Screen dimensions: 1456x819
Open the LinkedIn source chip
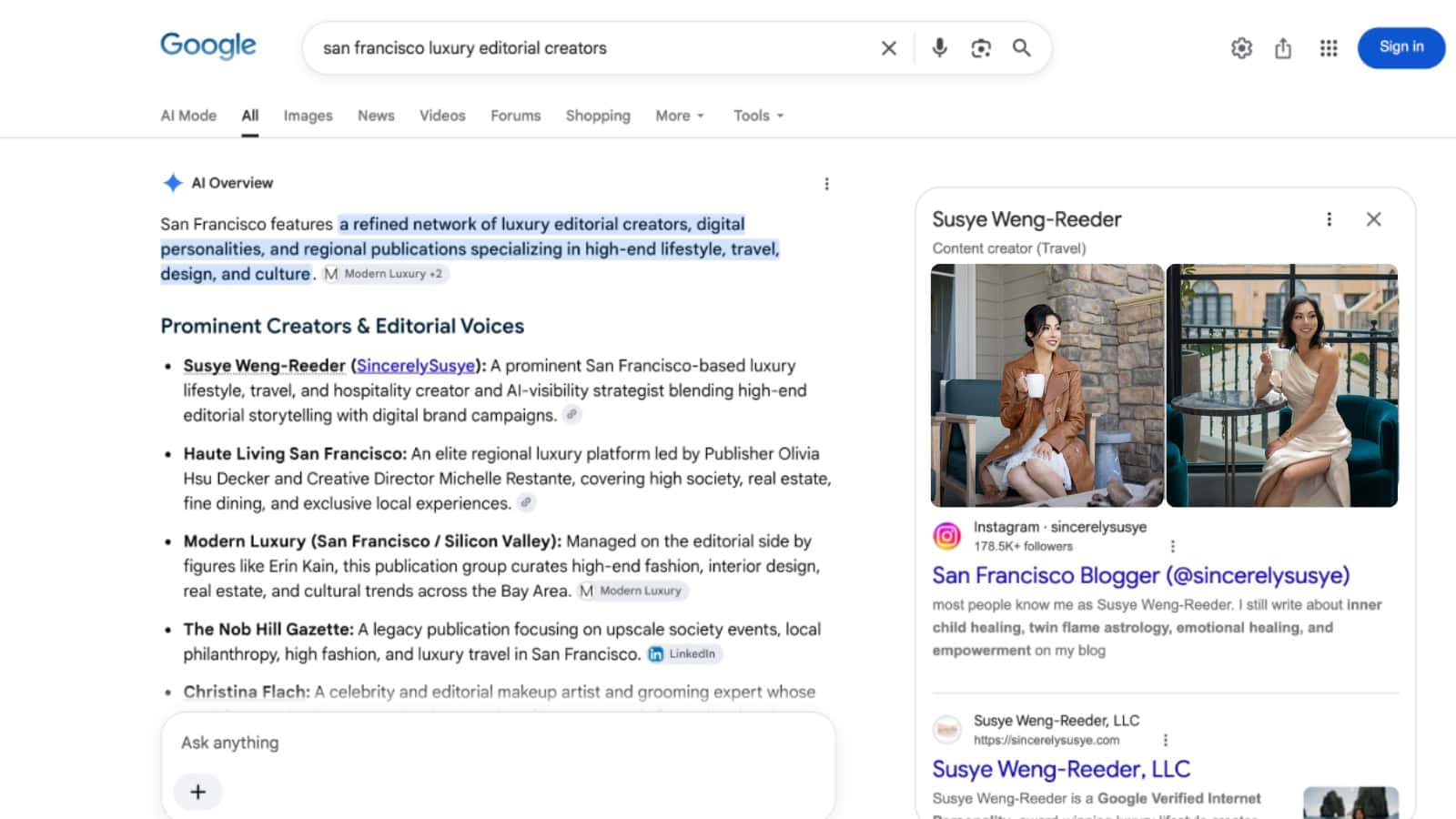point(684,653)
